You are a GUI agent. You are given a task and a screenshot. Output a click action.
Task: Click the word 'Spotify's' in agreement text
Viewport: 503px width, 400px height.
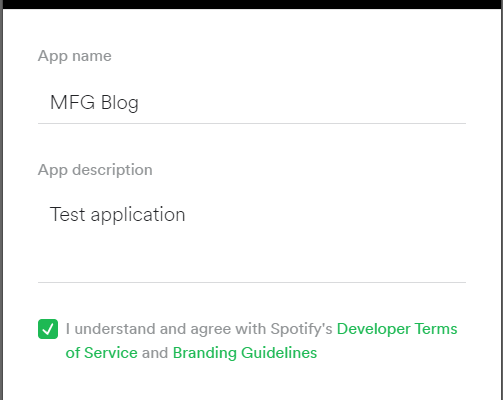301,329
